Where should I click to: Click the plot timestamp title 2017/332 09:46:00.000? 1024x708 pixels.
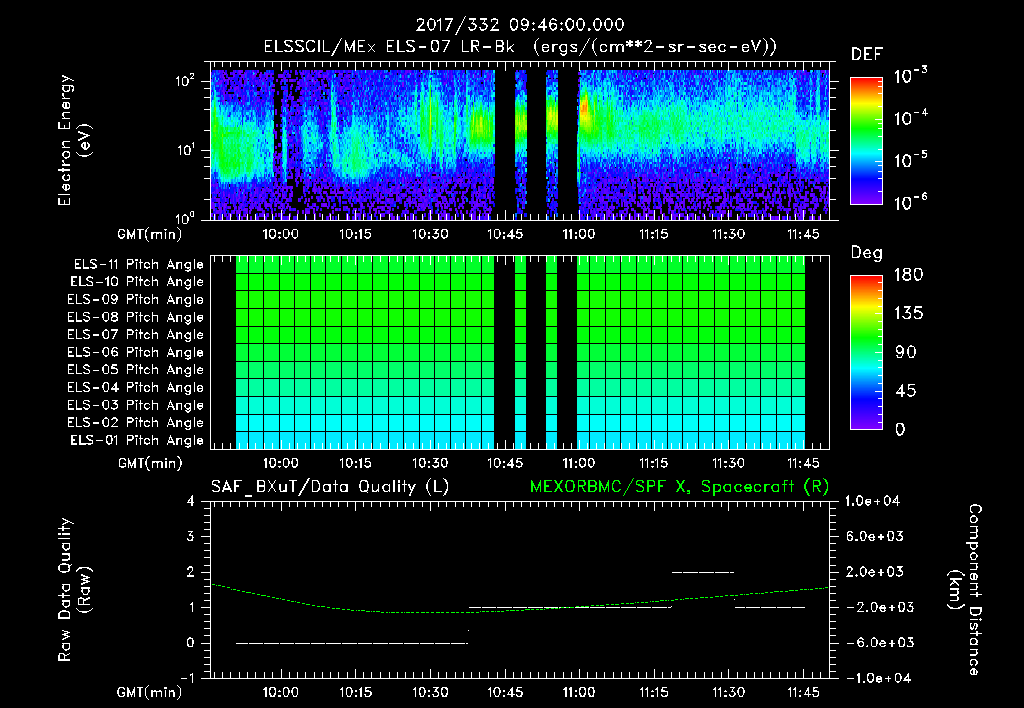(x=520, y=25)
